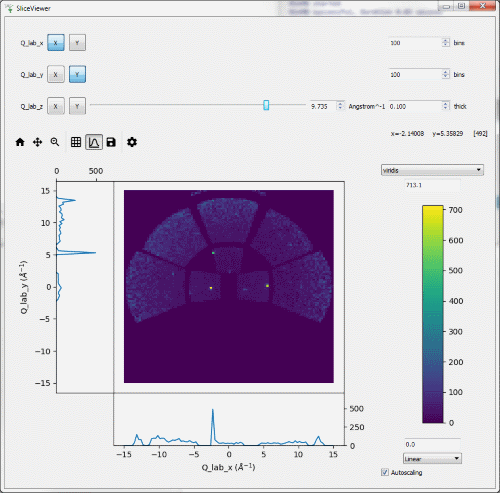This screenshot has height=493, width=500.
Task: Toggle grid lines icon in toolbar
Action: pos(76,142)
